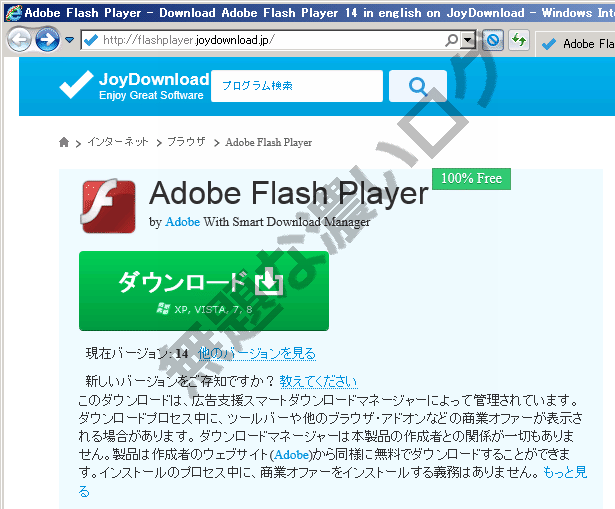Click the magnifier search icon in address bar
The height and width of the screenshot is (509, 615).
(x=451, y=40)
